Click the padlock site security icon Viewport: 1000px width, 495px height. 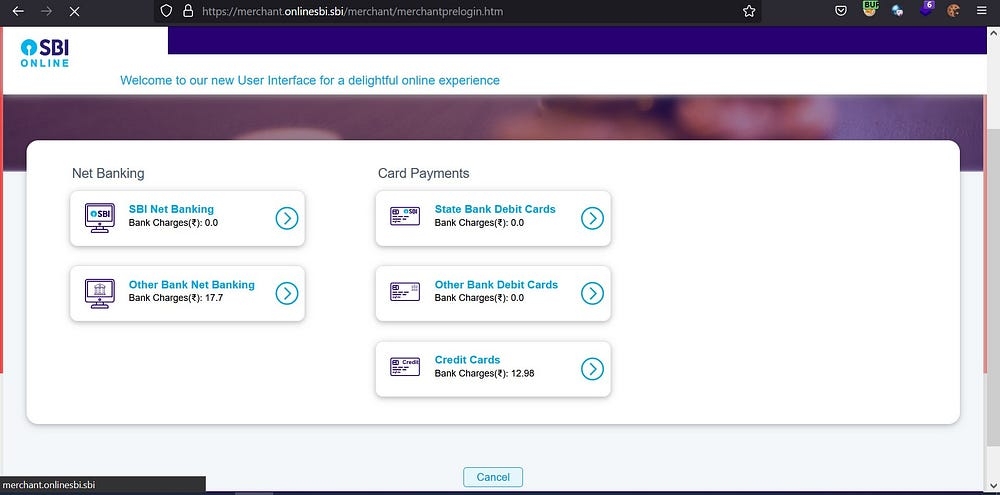click(x=187, y=11)
